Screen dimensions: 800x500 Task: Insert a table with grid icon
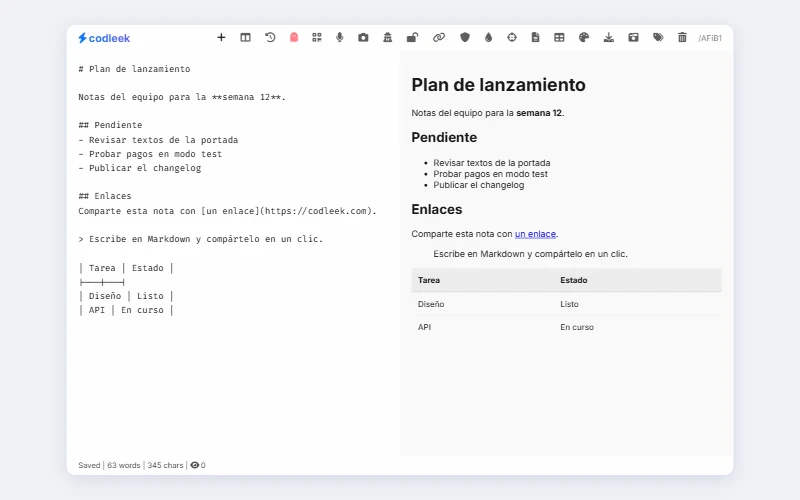pos(559,37)
